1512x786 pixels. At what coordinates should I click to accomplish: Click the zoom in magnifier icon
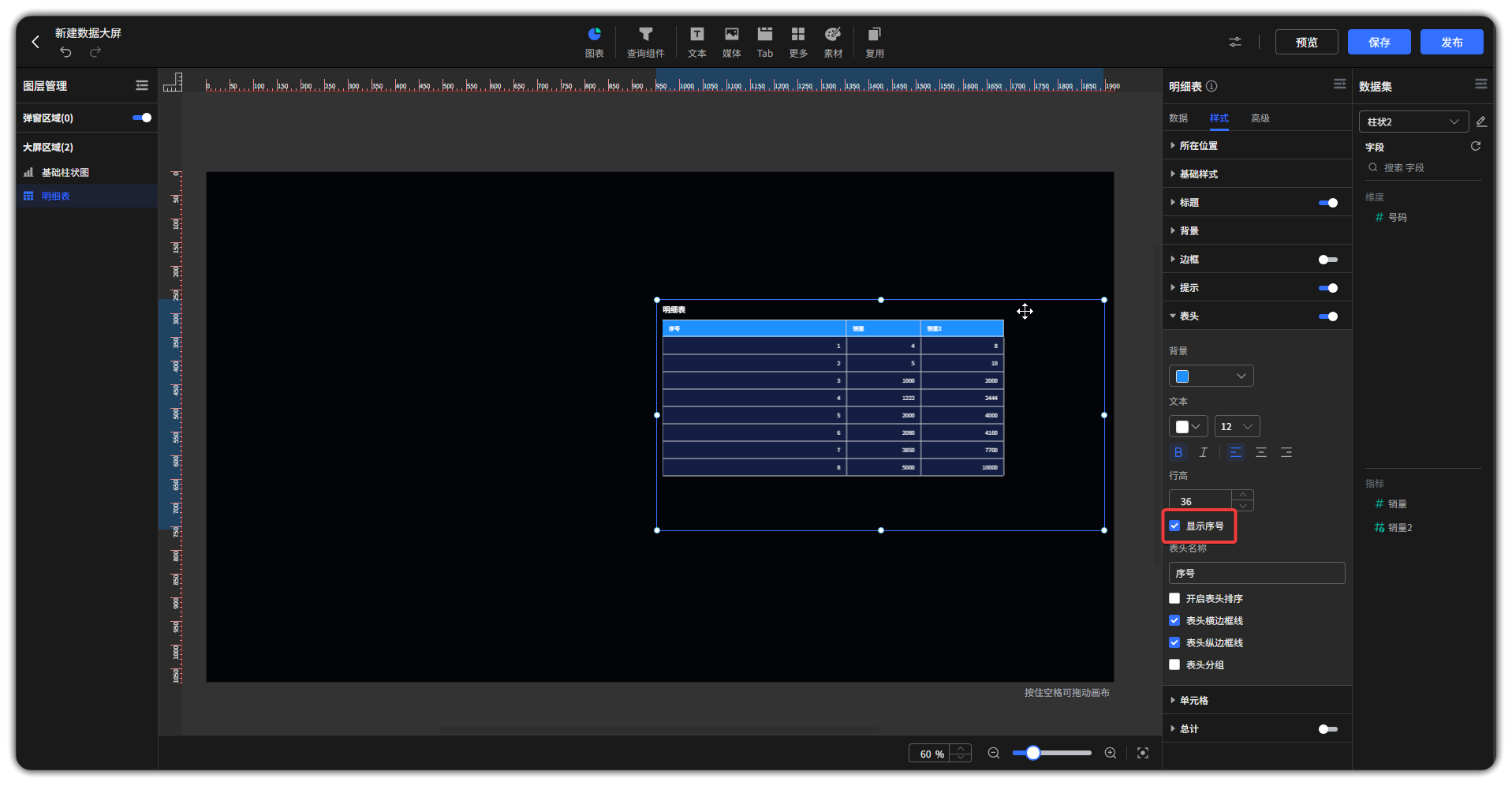[x=1111, y=754]
